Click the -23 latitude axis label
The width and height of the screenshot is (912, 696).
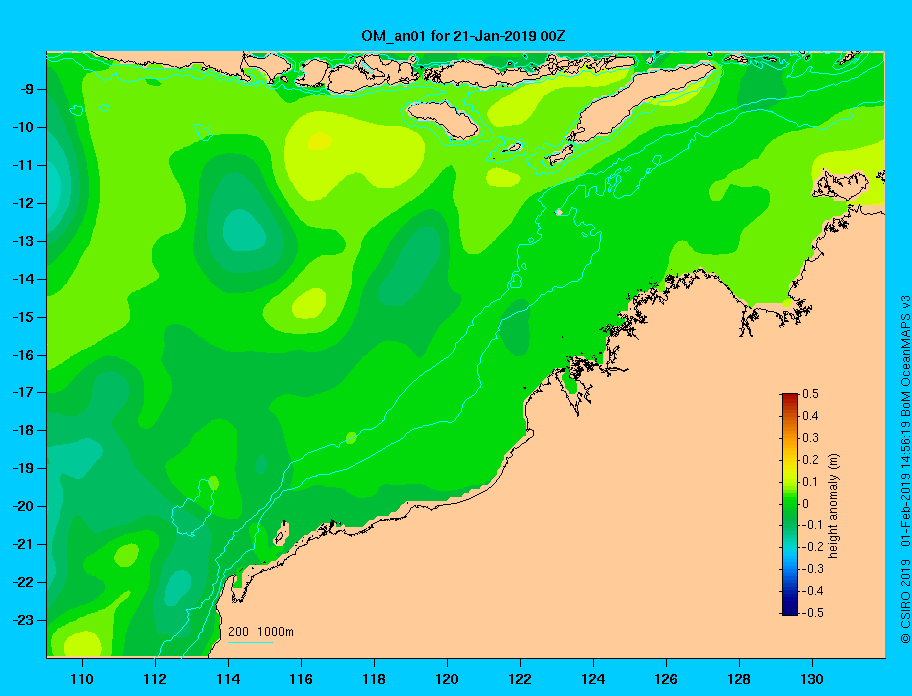(x=24, y=620)
